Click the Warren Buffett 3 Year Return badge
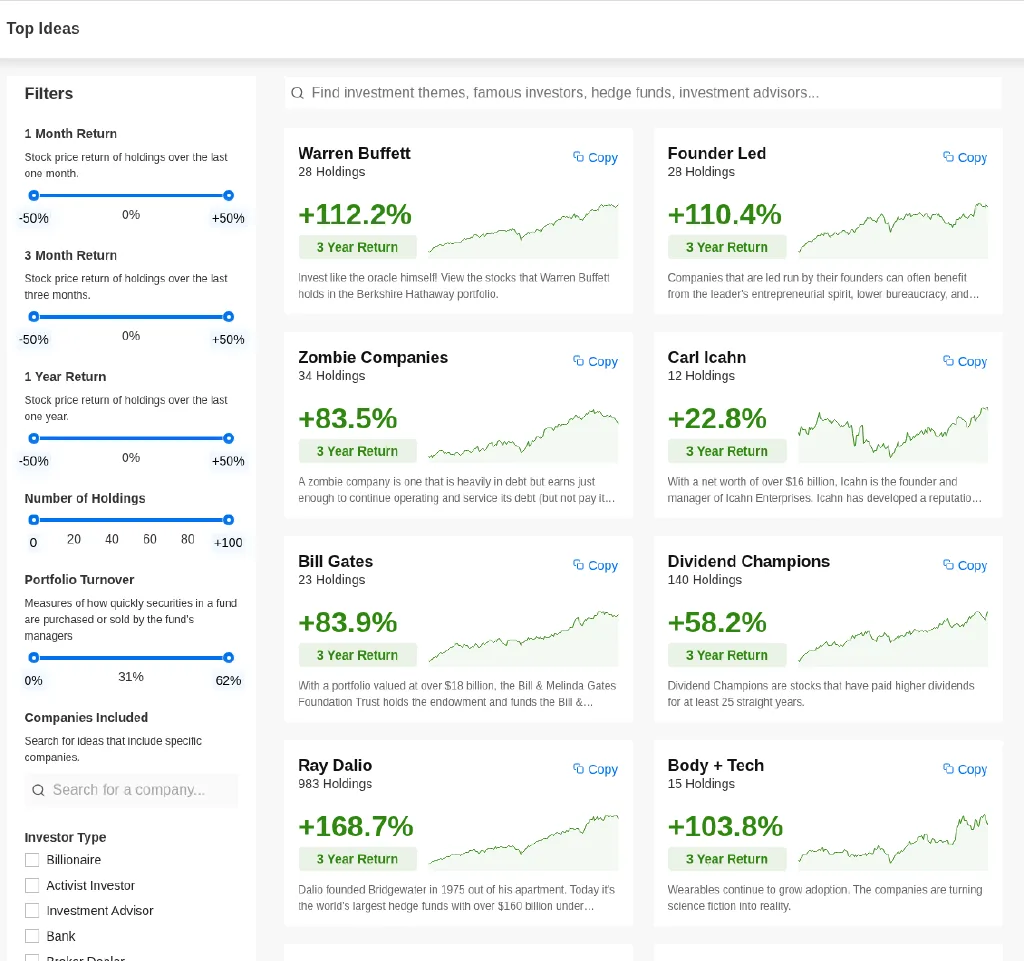 click(x=357, y=247)
